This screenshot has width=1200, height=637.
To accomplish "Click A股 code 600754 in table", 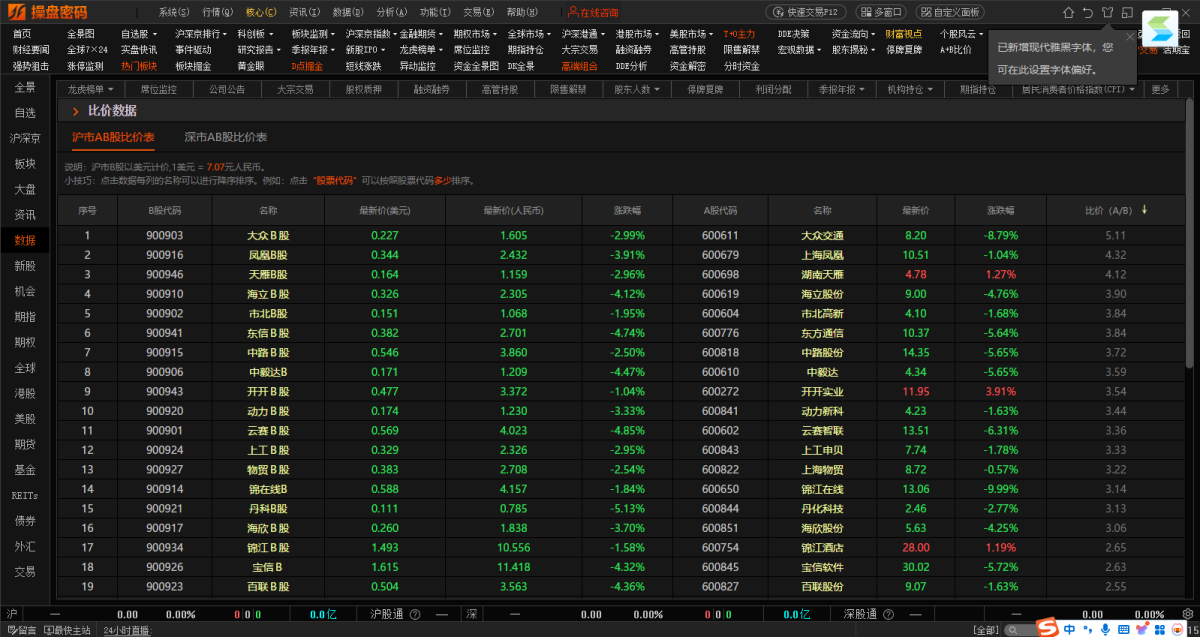I will pos(720,548).
